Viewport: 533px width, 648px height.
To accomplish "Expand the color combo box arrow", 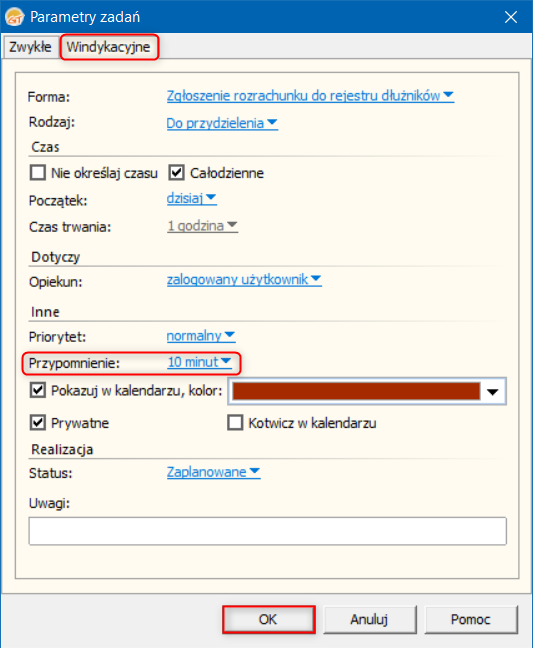I will (x=493, y=391).
